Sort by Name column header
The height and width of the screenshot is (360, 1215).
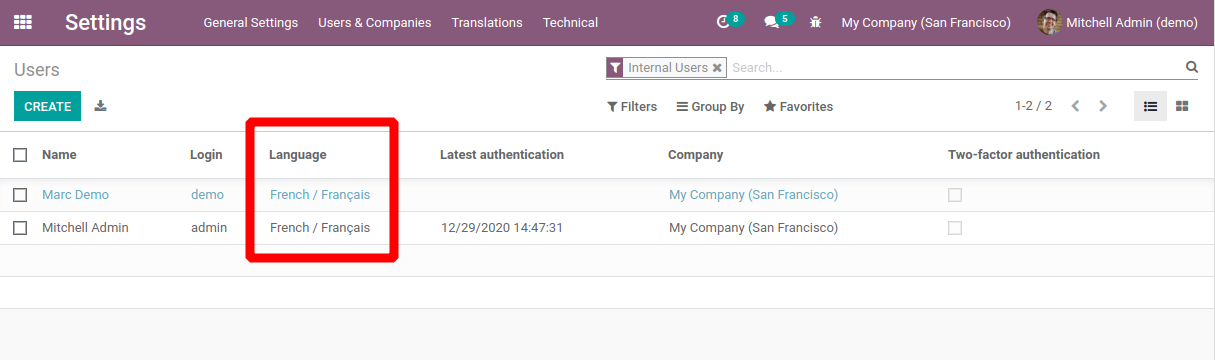(x=59, y=155)
